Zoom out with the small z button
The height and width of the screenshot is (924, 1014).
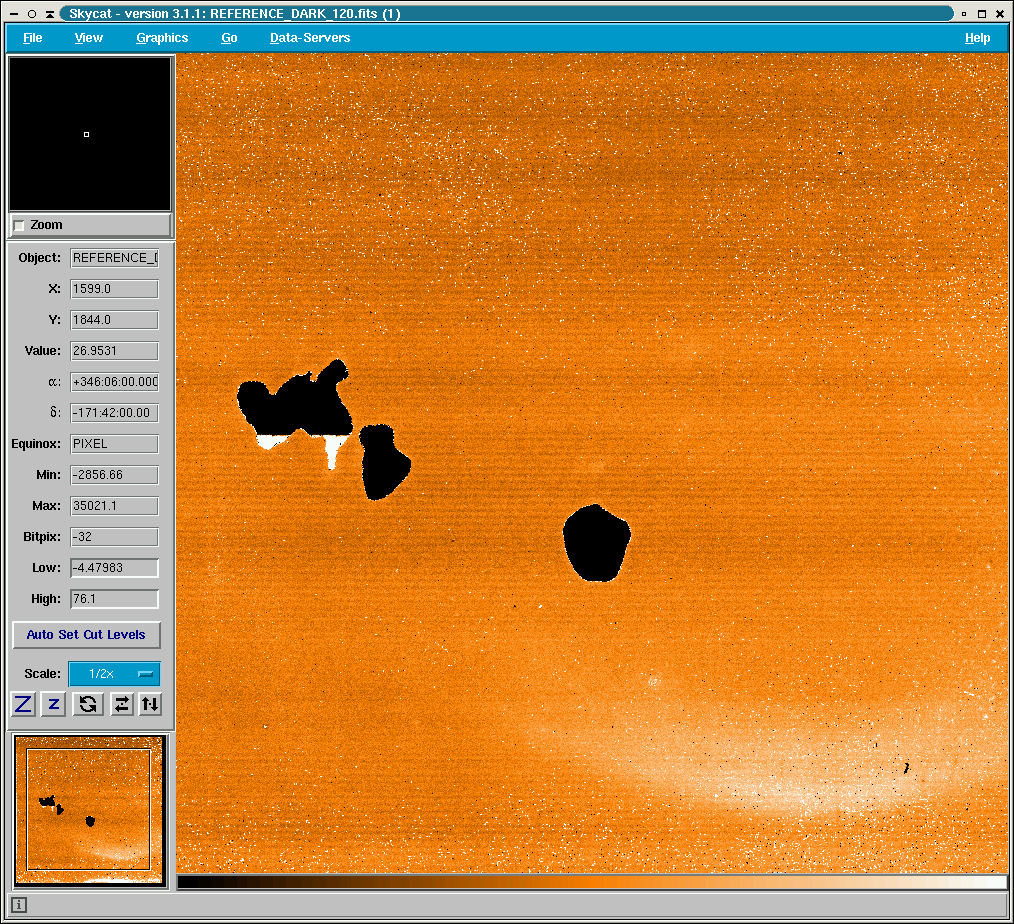[54, 704]
